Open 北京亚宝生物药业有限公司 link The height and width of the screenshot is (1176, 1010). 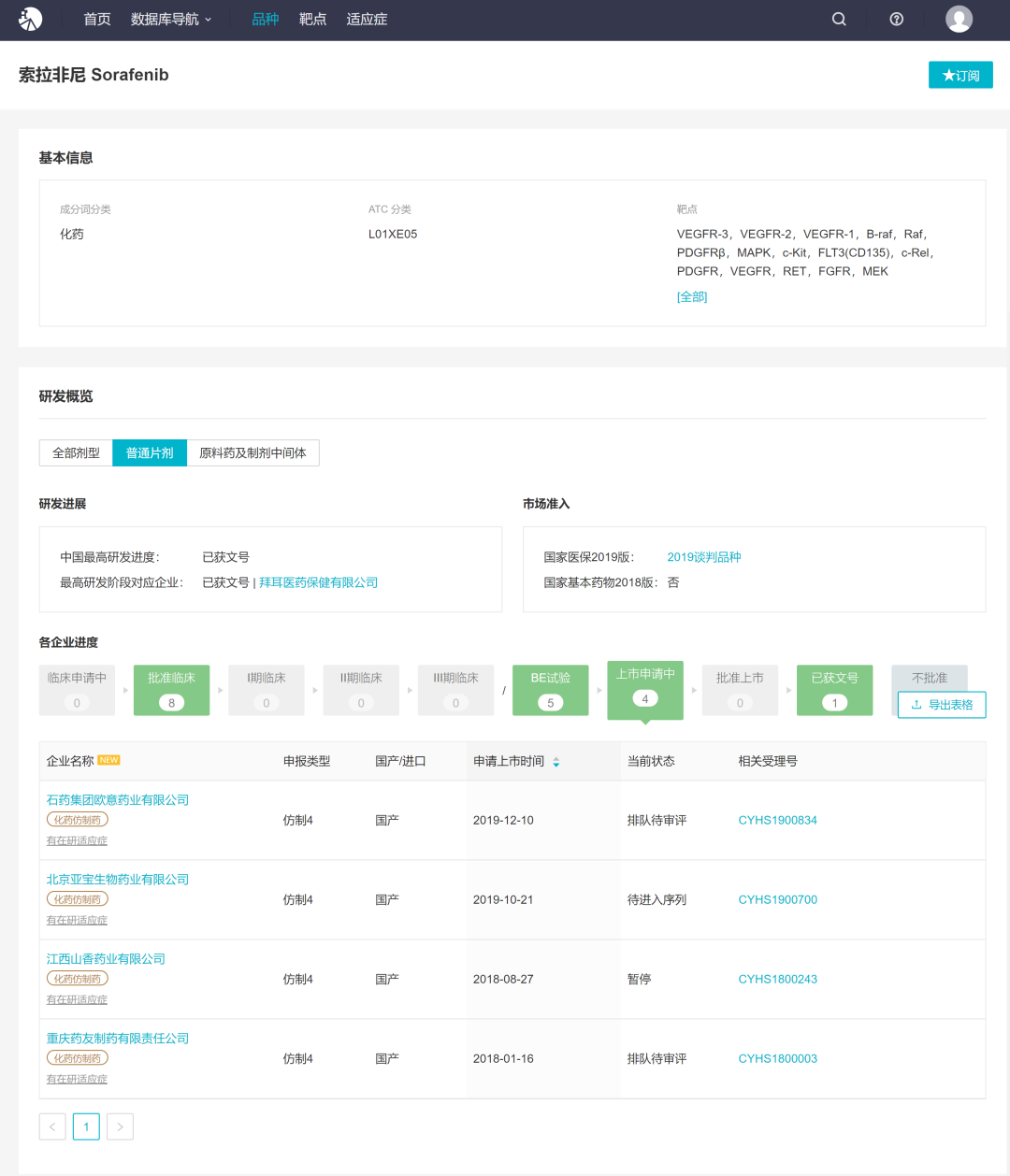[118, 880]
